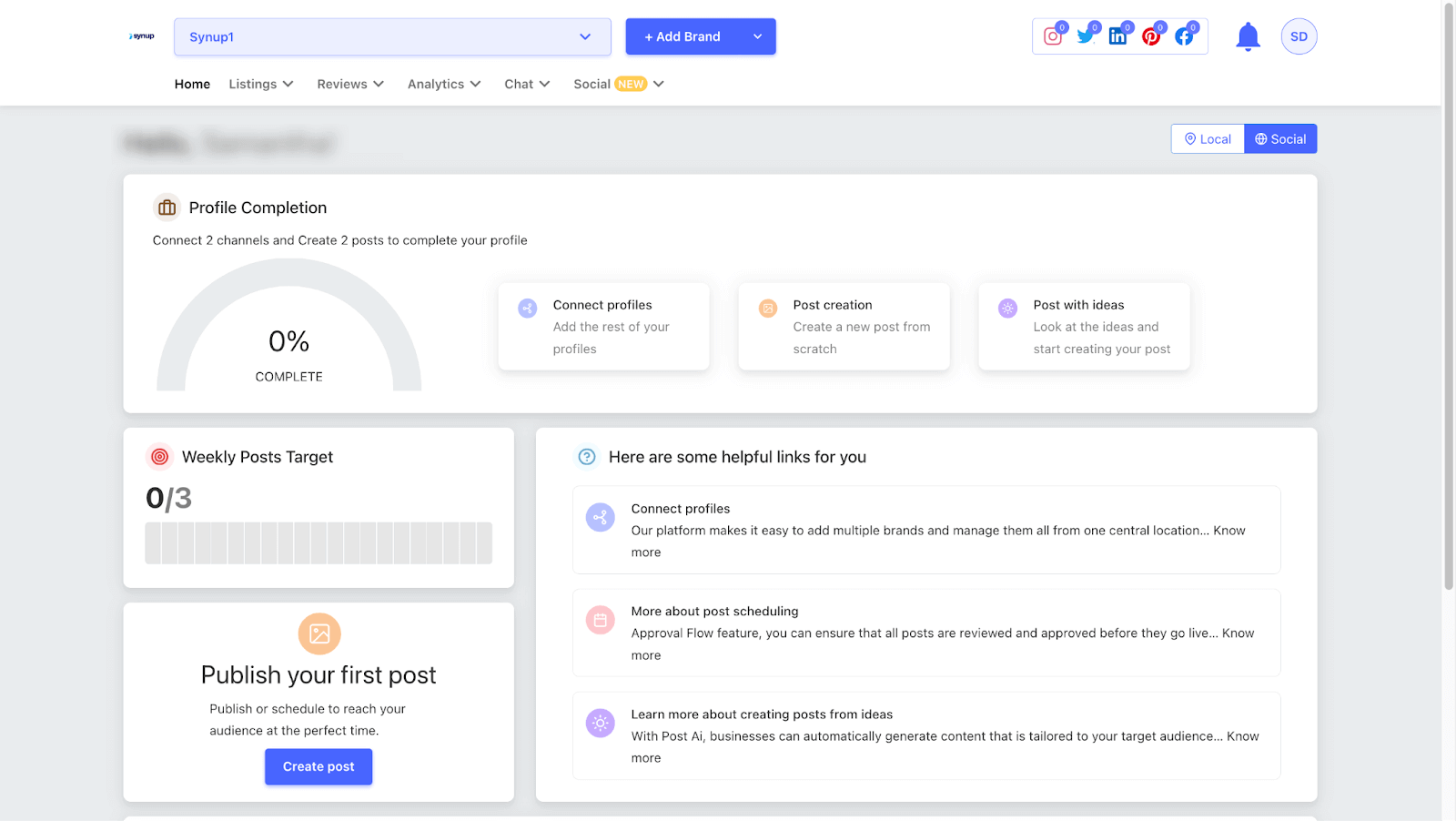Open the notifications bell
Image resolution: width=1456 pixels, height=821 pixels.
click(x=1248, y=36)
